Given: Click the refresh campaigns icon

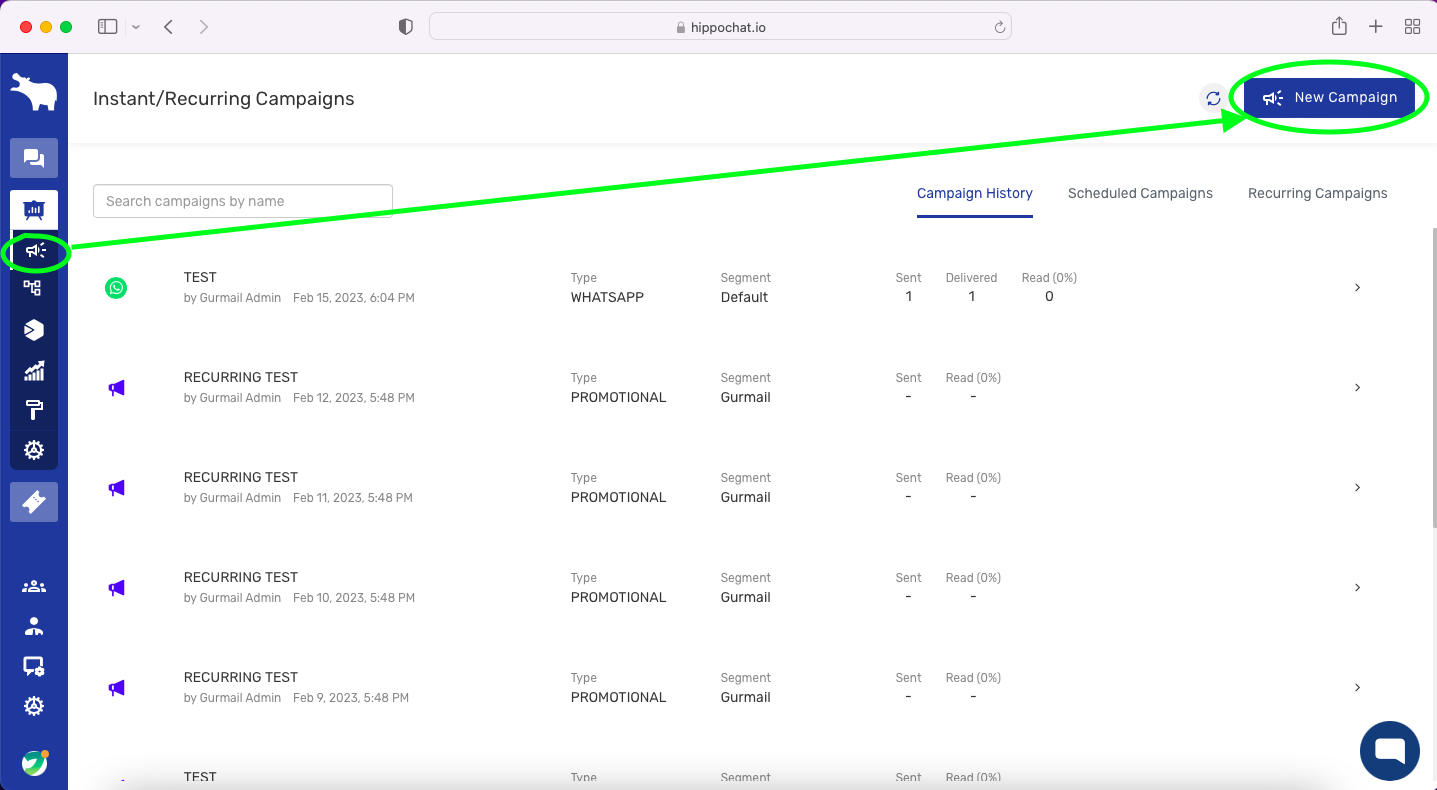Looking at the screenshot, I should (1213, 98).
